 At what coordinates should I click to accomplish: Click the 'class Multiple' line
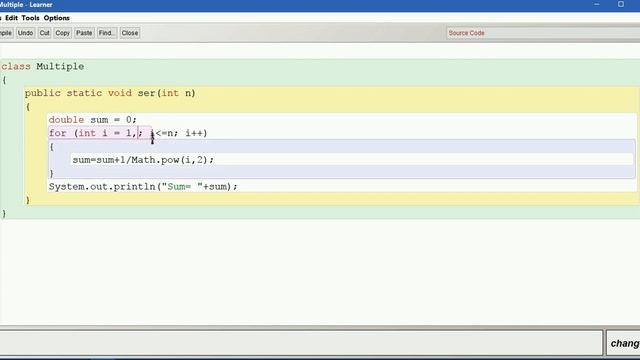[x=43, y=67]
